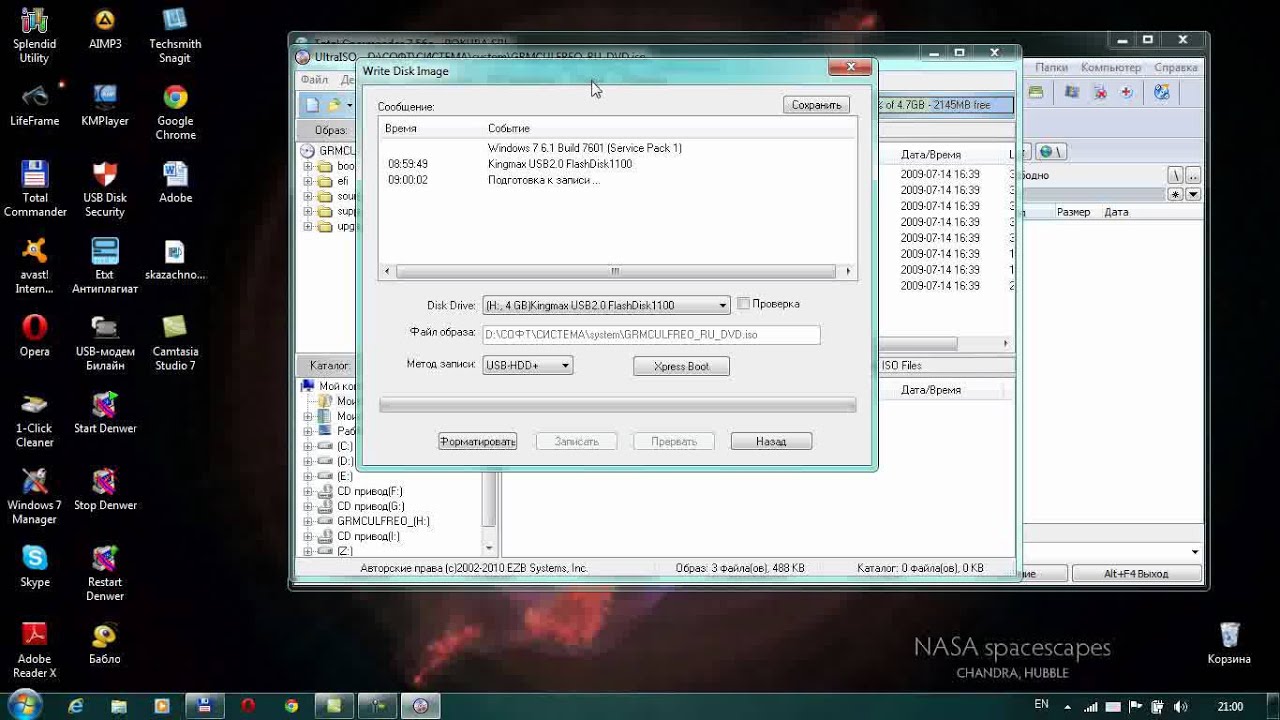Click the Файл образа path field
The image size is (1280, 720).
651,336
